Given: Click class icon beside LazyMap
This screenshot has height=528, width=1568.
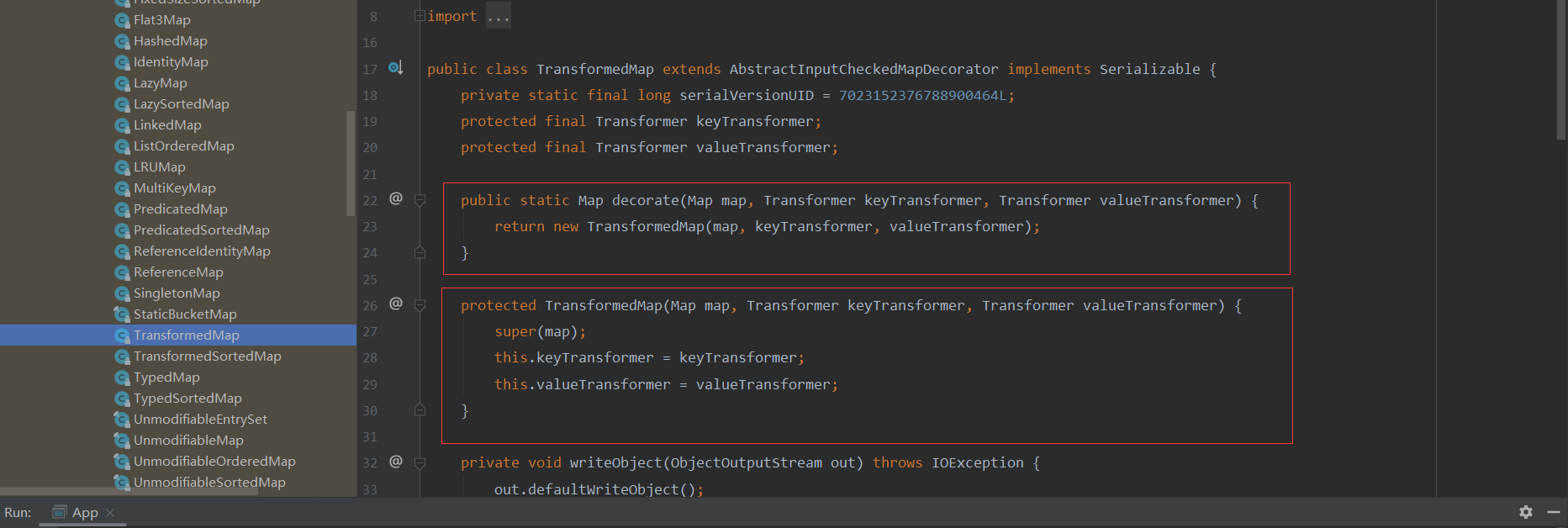Looking at the screenshot, I should (122, 83).
